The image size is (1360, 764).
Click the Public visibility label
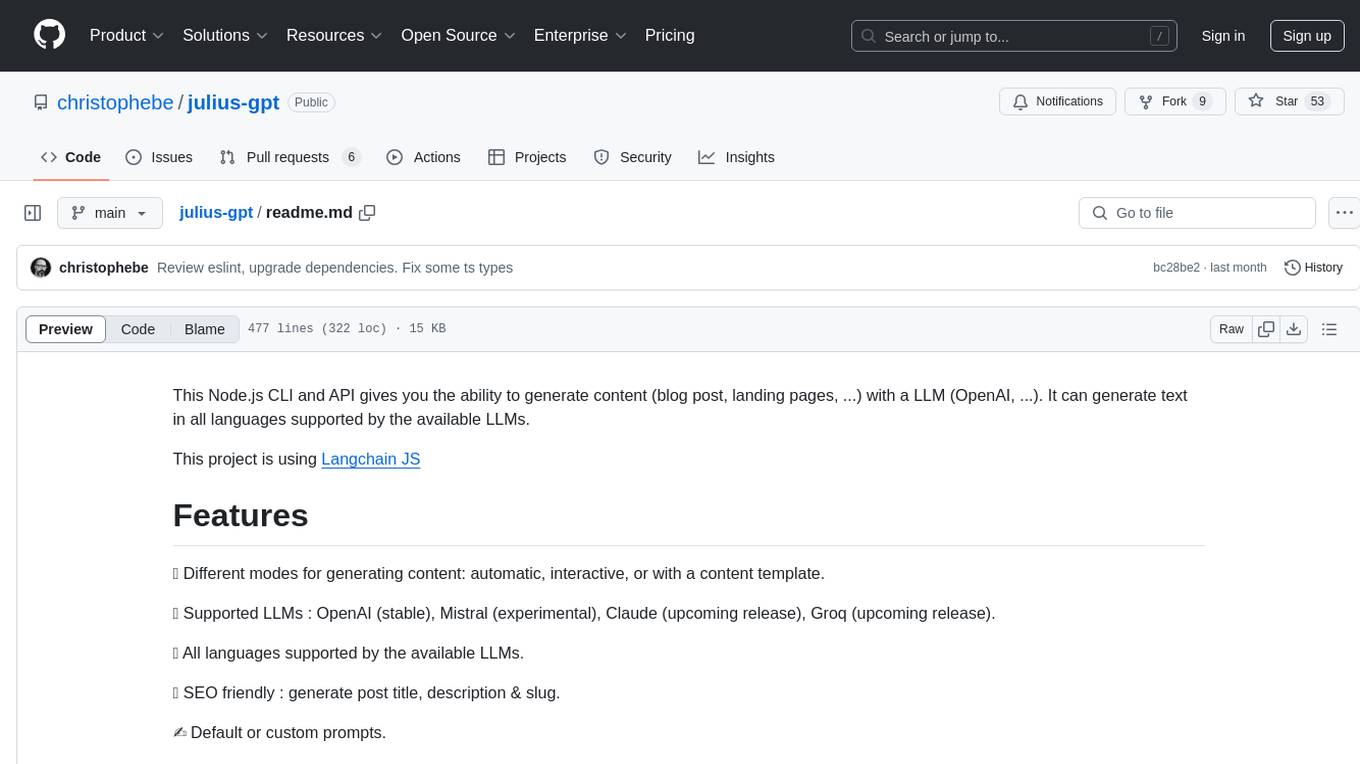pos(311,102)
